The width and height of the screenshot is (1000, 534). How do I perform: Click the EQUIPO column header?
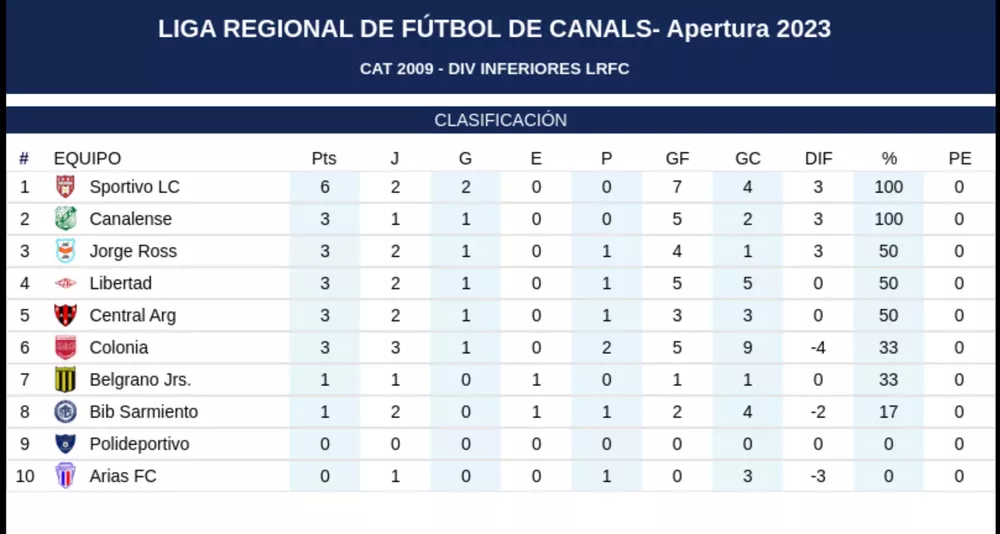click(87, 158)
